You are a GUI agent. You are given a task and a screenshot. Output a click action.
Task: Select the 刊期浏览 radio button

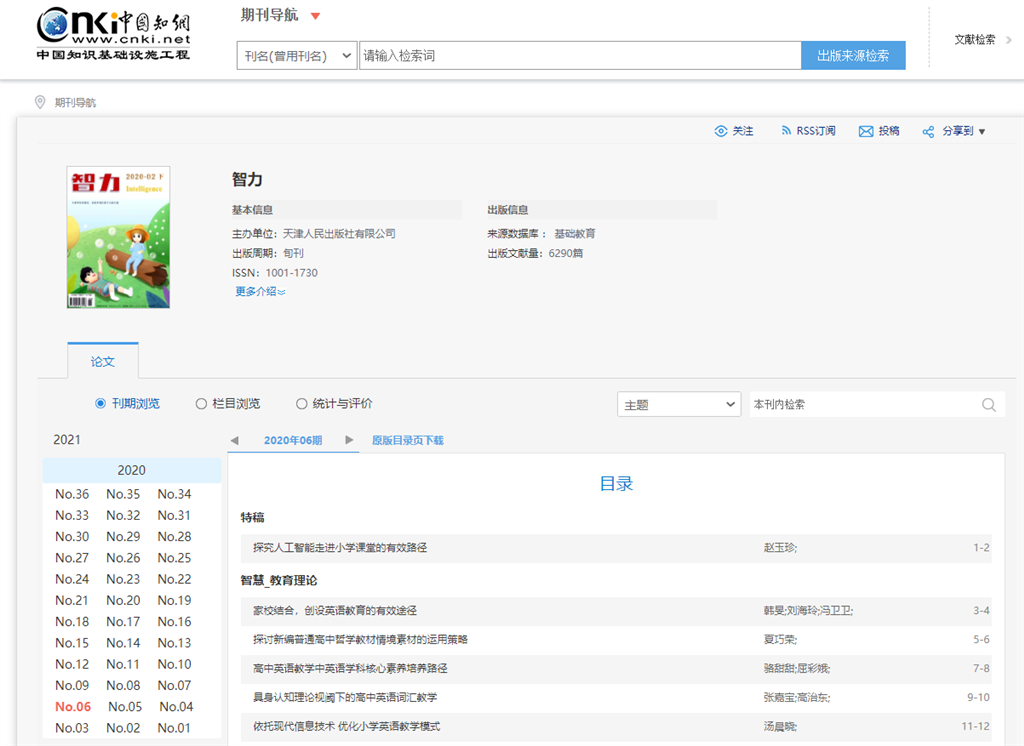click(100, 404)
